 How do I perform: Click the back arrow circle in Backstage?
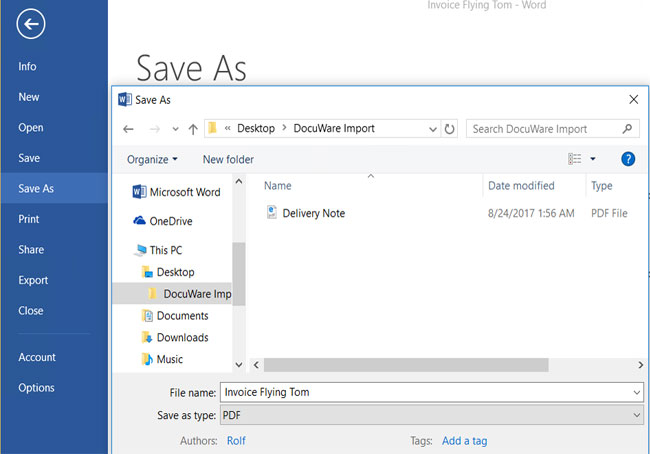(31, 26)
